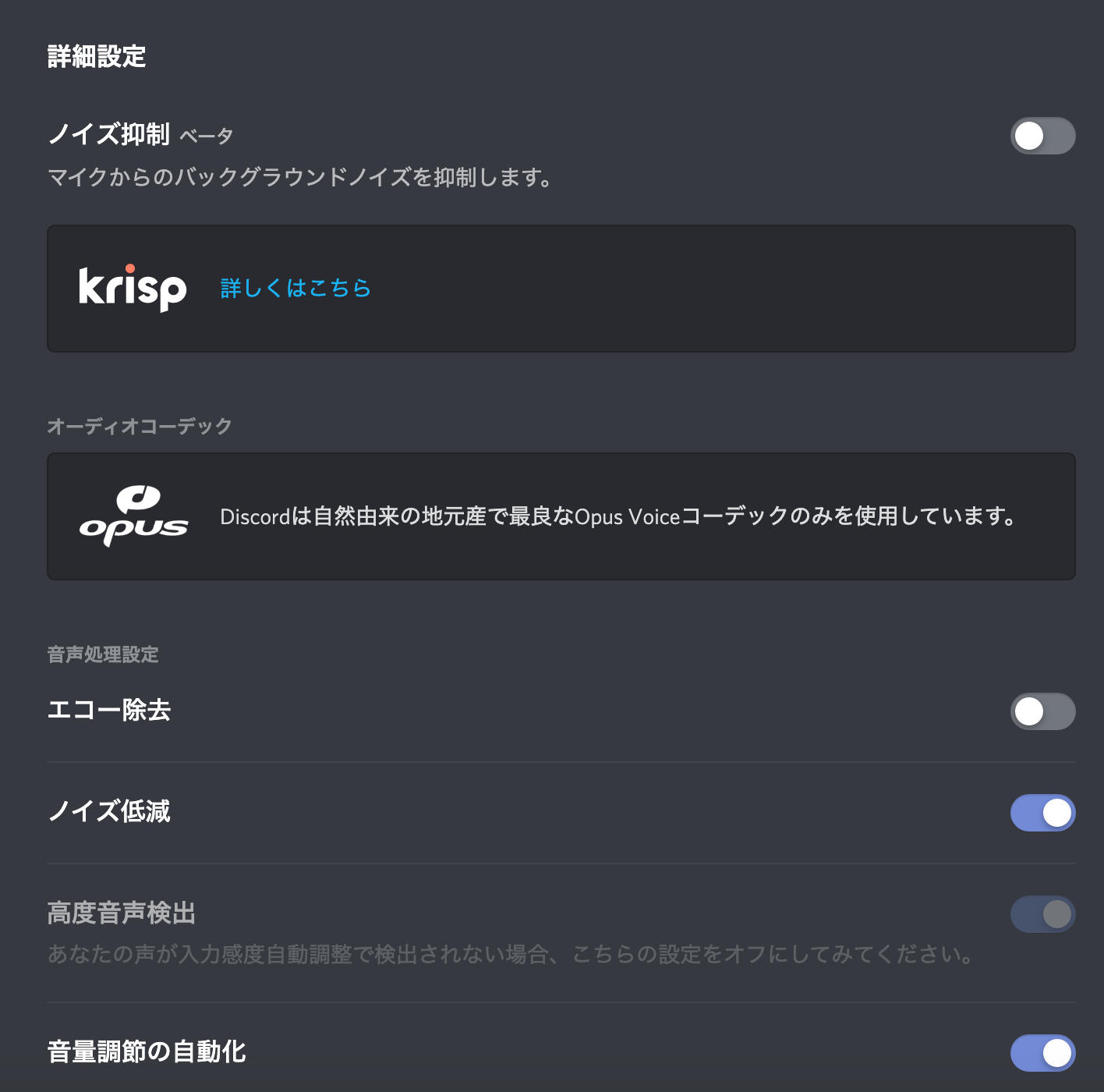Turn on the エコー除去 echo cancellation switch
The width and height of the screenshot is (1104, 1092).
click(x=1042, y=711)
